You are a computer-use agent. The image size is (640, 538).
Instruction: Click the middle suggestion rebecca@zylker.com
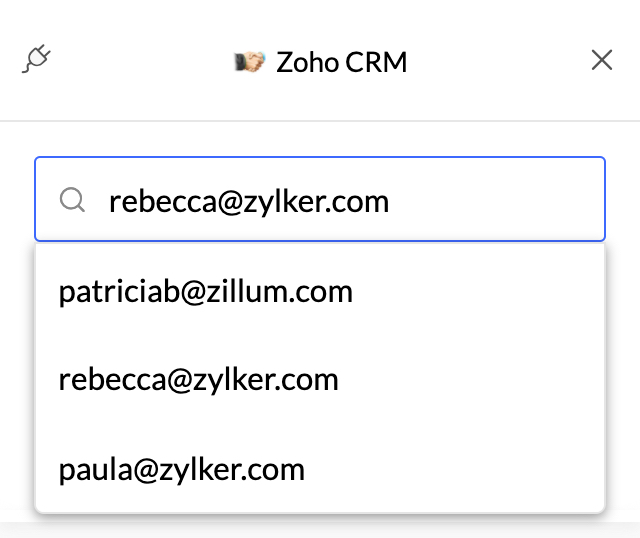pos(199,380)
